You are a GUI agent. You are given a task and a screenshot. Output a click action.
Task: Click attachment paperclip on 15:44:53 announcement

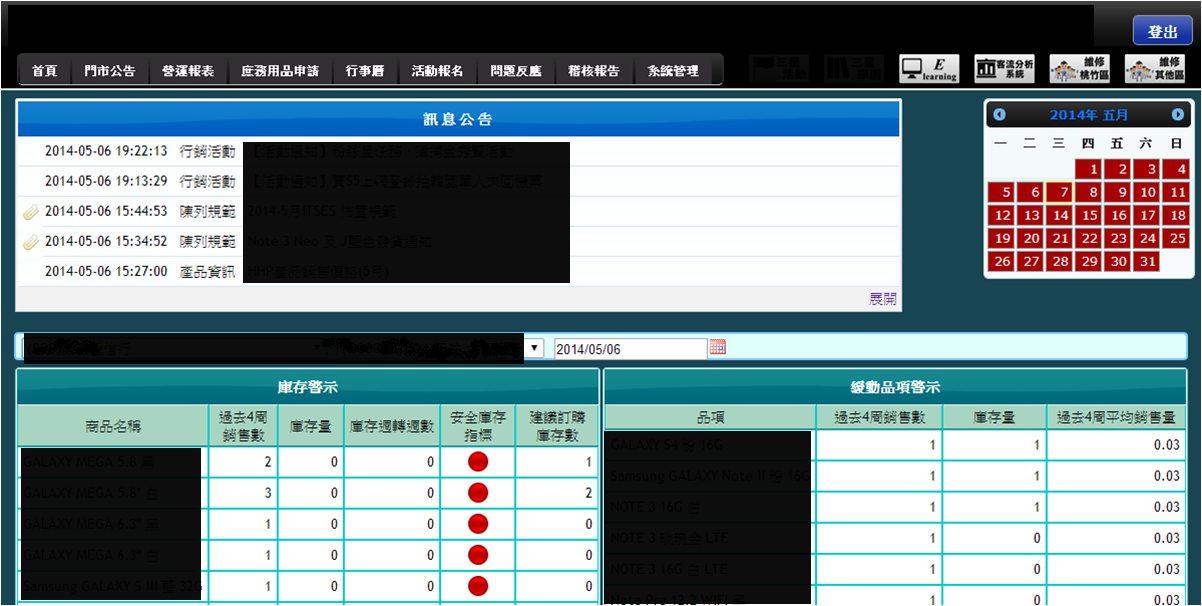[x=30, y=212]
